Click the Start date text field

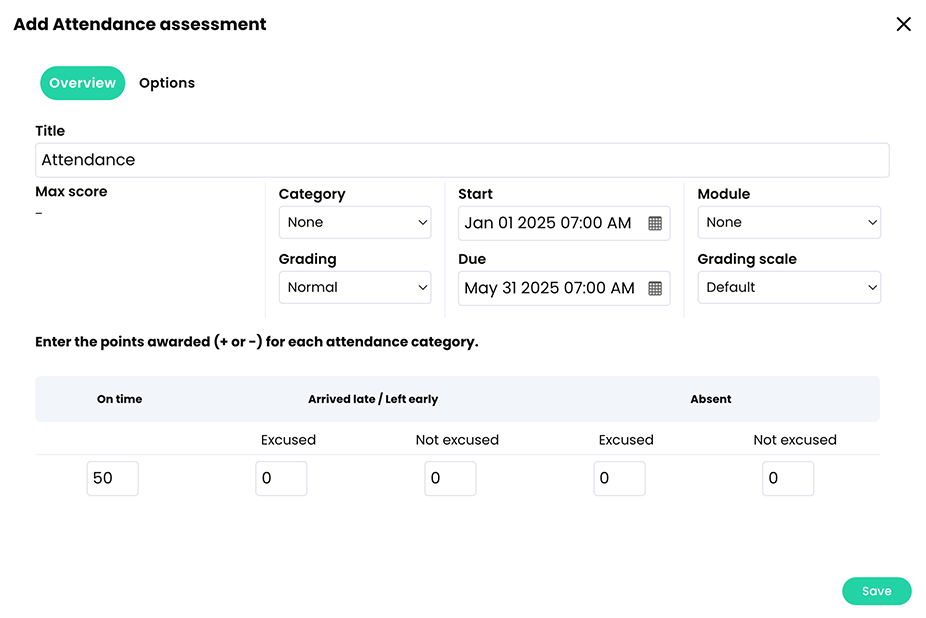548,223
